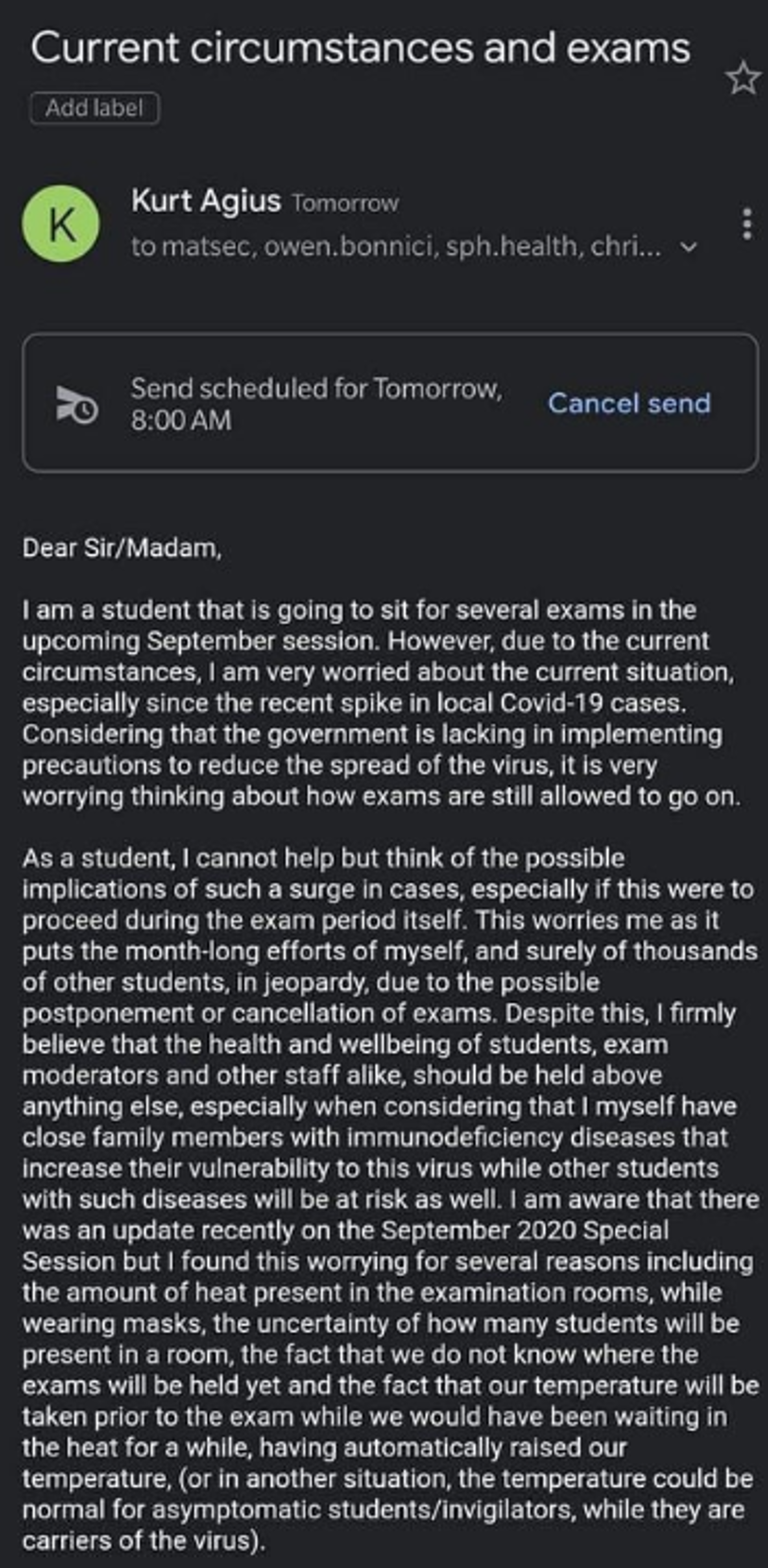Tap the green K sender avatar
The width and height of the screenshot is (768, 1568).
click(x=61, y=224)
